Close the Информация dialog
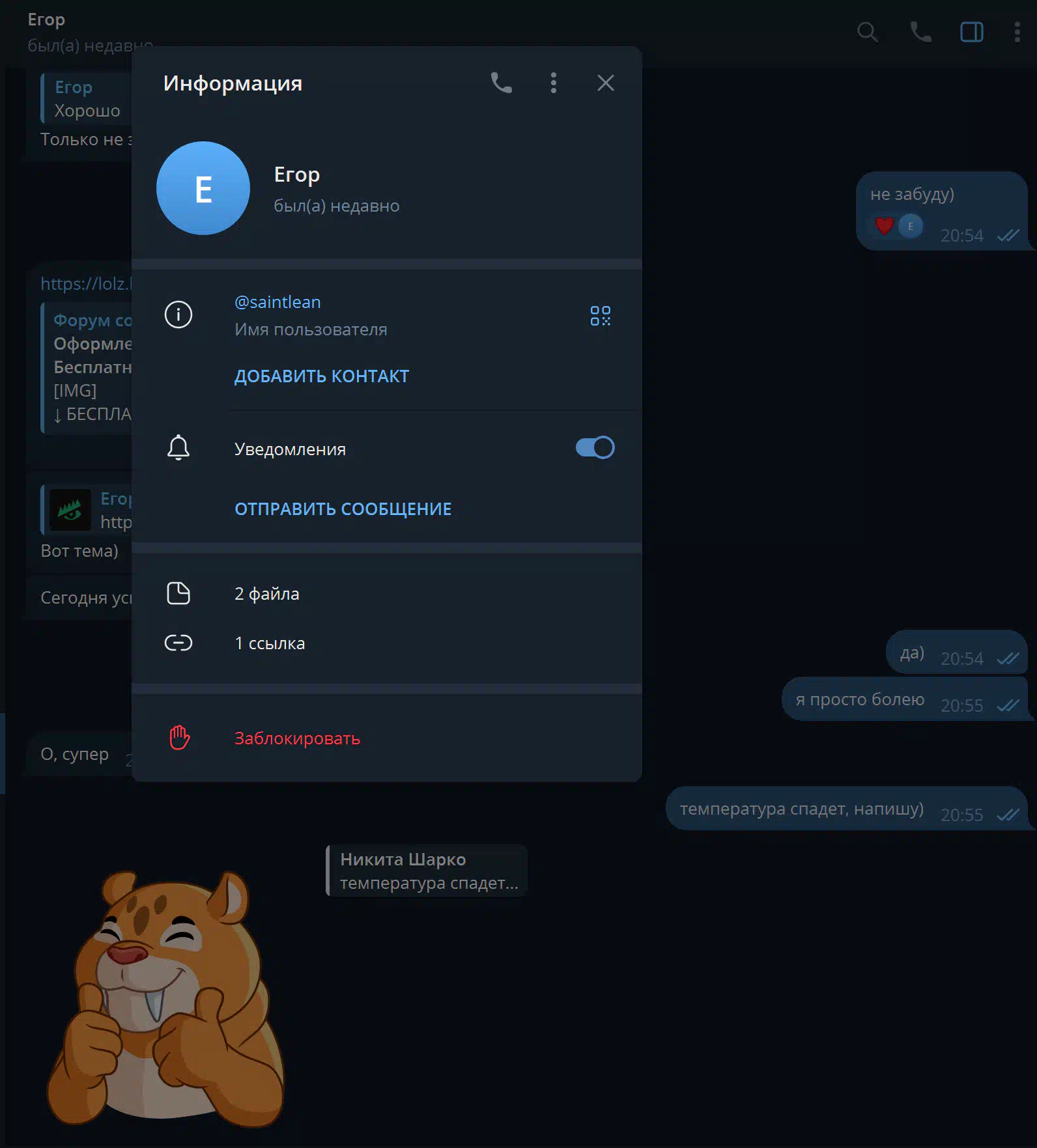The image size is (1037, 1148). click(605, 83)
